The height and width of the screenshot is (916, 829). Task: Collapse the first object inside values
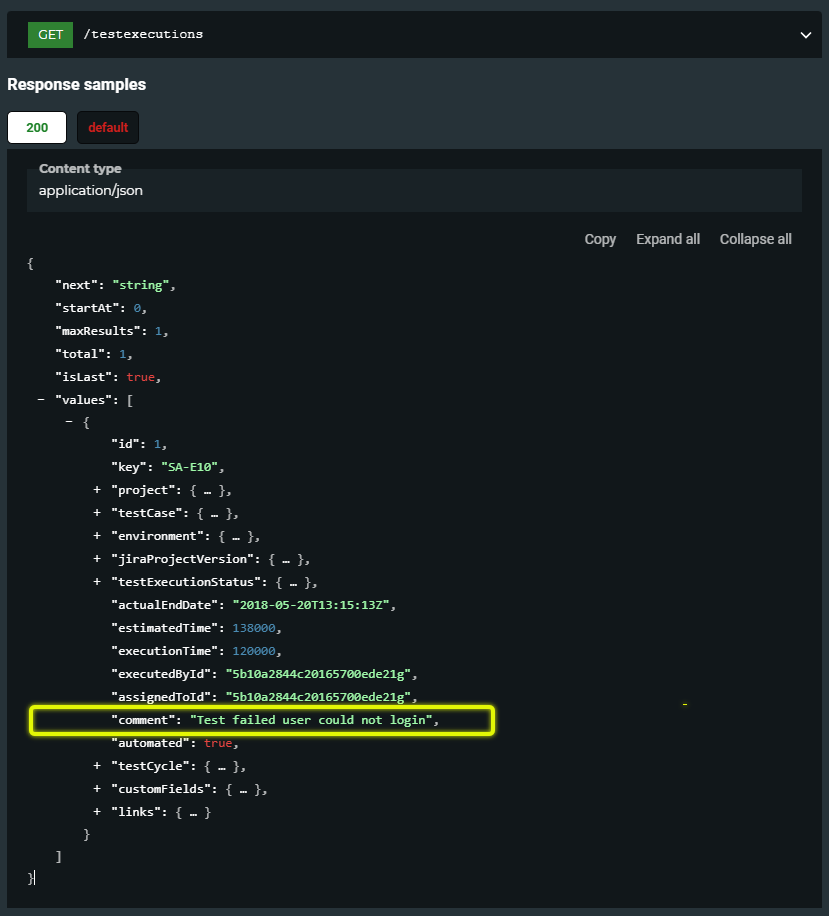tap(69, 422)
